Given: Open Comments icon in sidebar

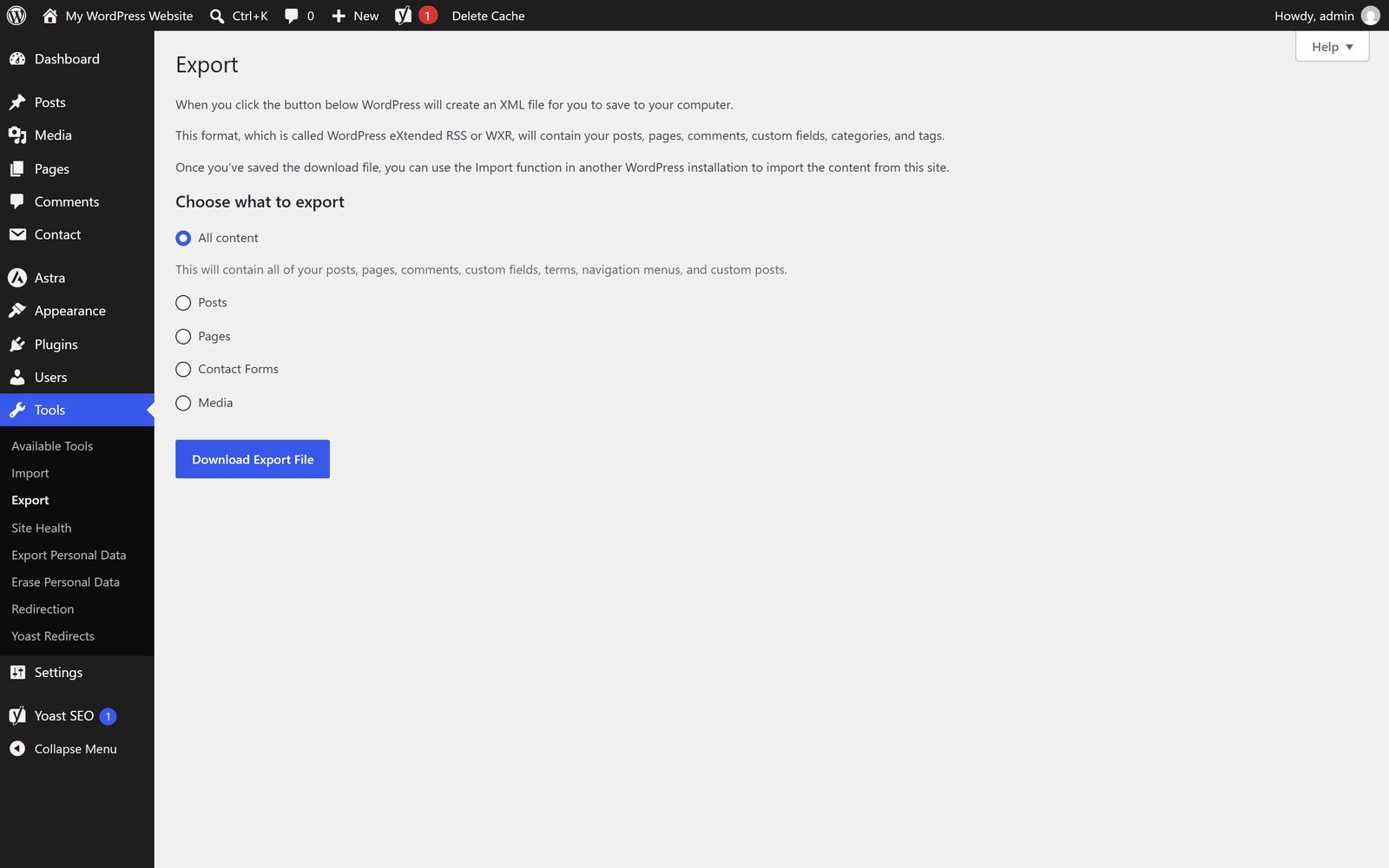Looking at the screenshot, I should coord(17,201).
